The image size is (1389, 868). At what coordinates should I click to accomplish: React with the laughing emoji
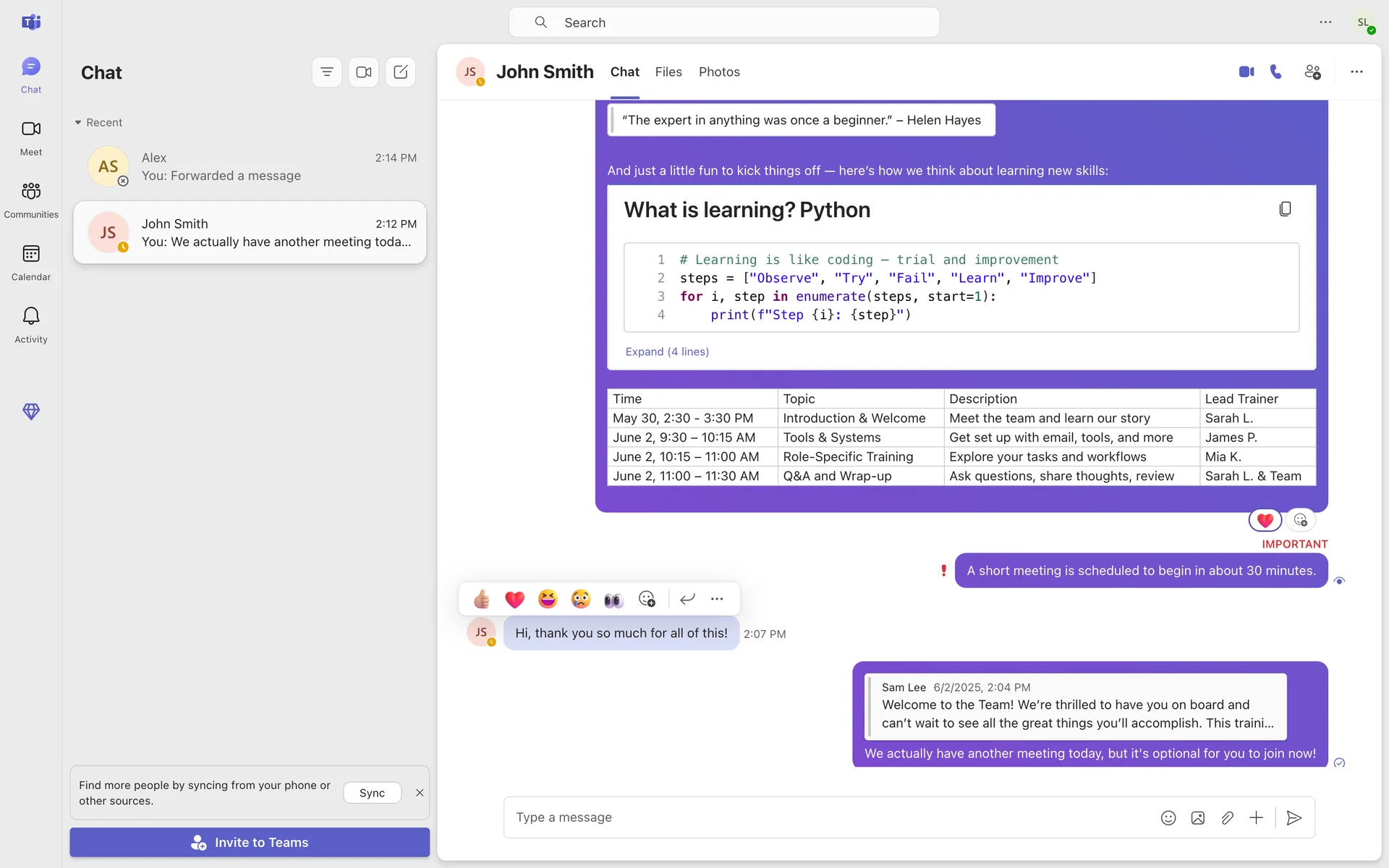pos(548,599)
